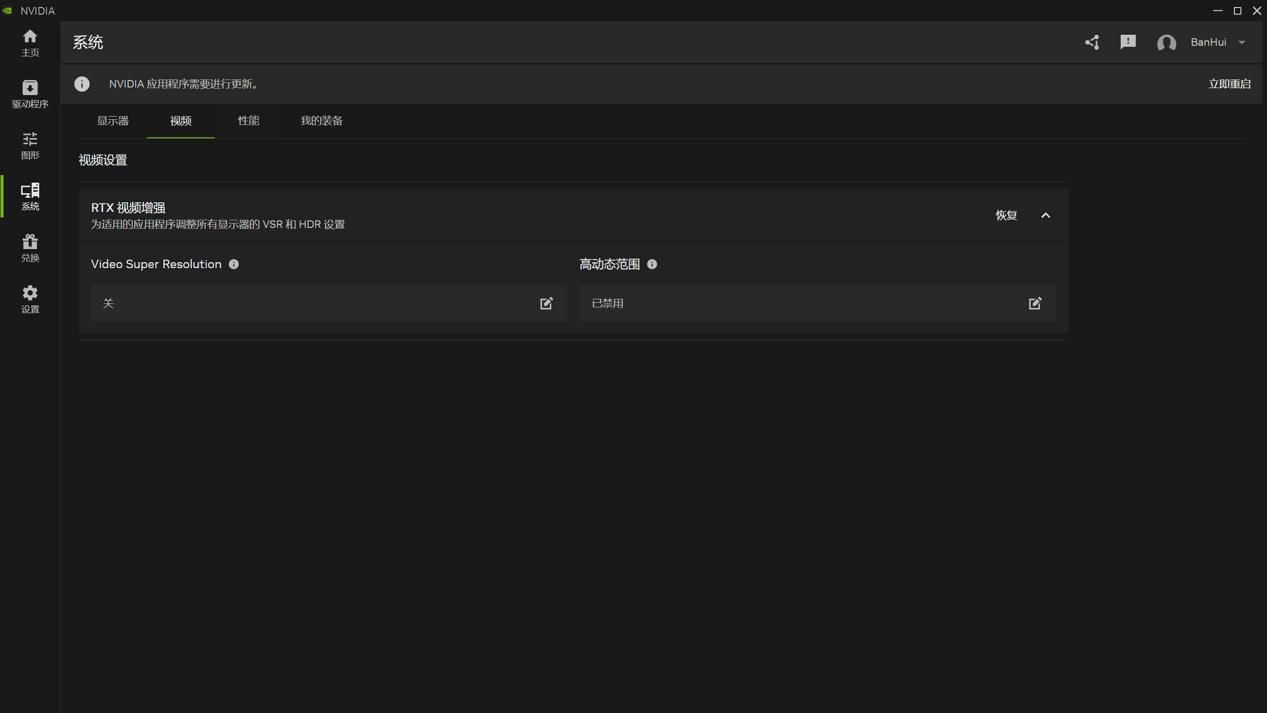Show 高动态范围 info tooltip icon
The image size is (1267, 713).
coord(652,265)
